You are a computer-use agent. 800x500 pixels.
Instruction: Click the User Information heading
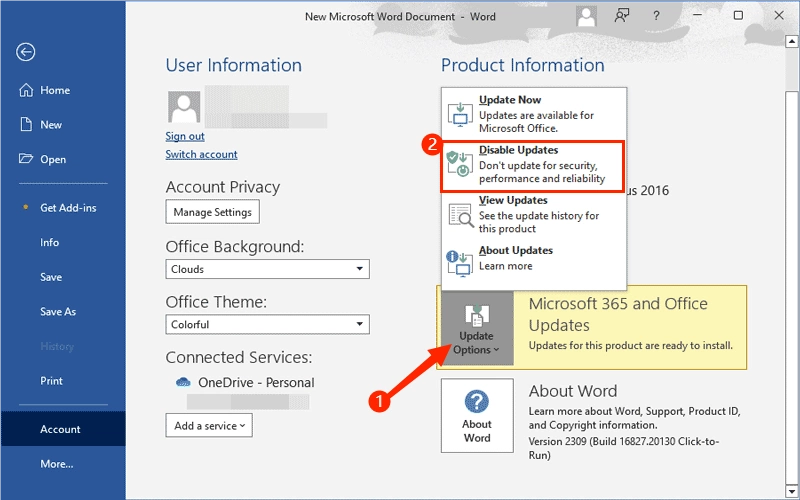pos(233,65)
